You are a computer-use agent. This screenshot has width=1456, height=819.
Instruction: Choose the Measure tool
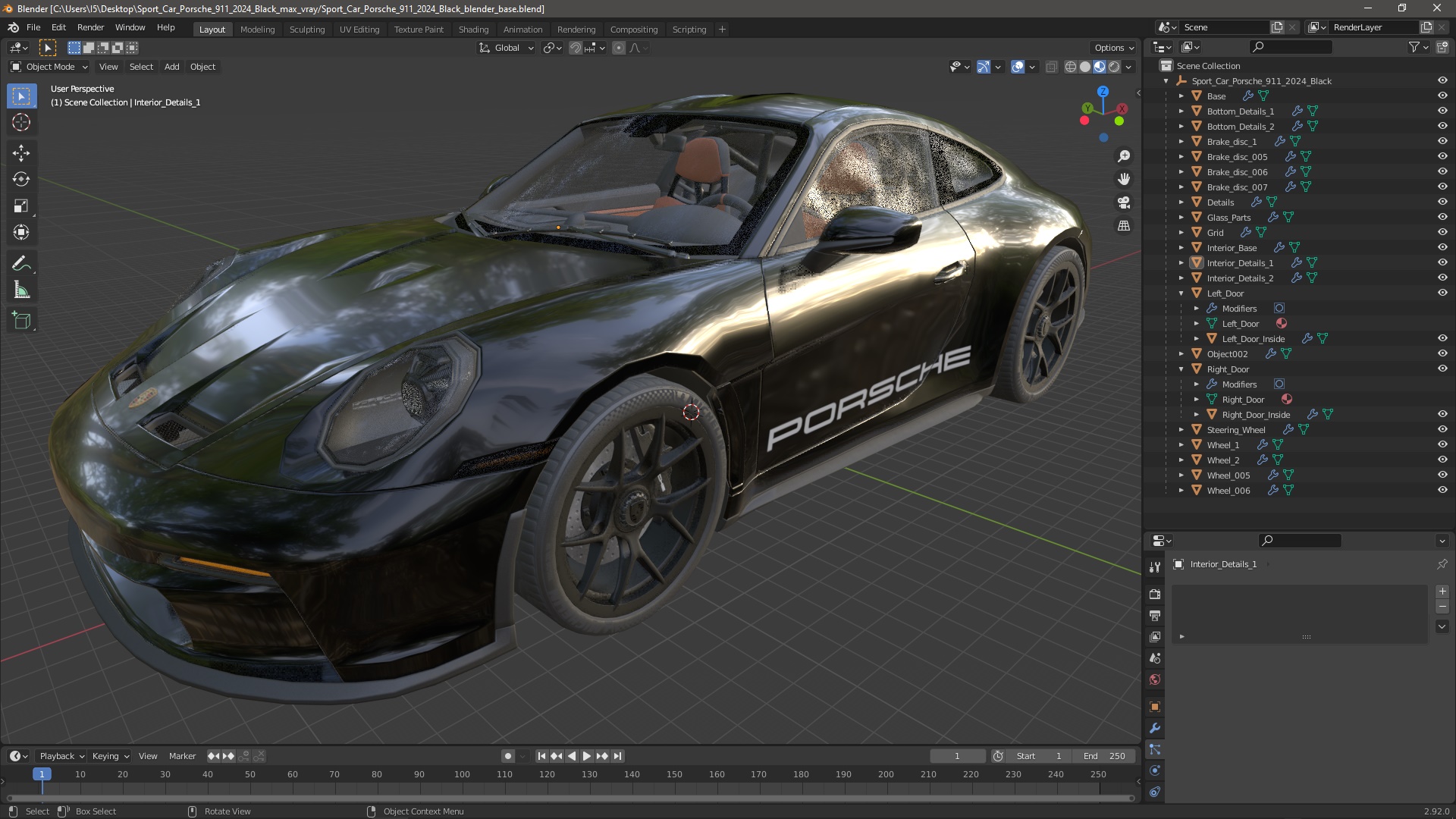(x=21, y=290)
